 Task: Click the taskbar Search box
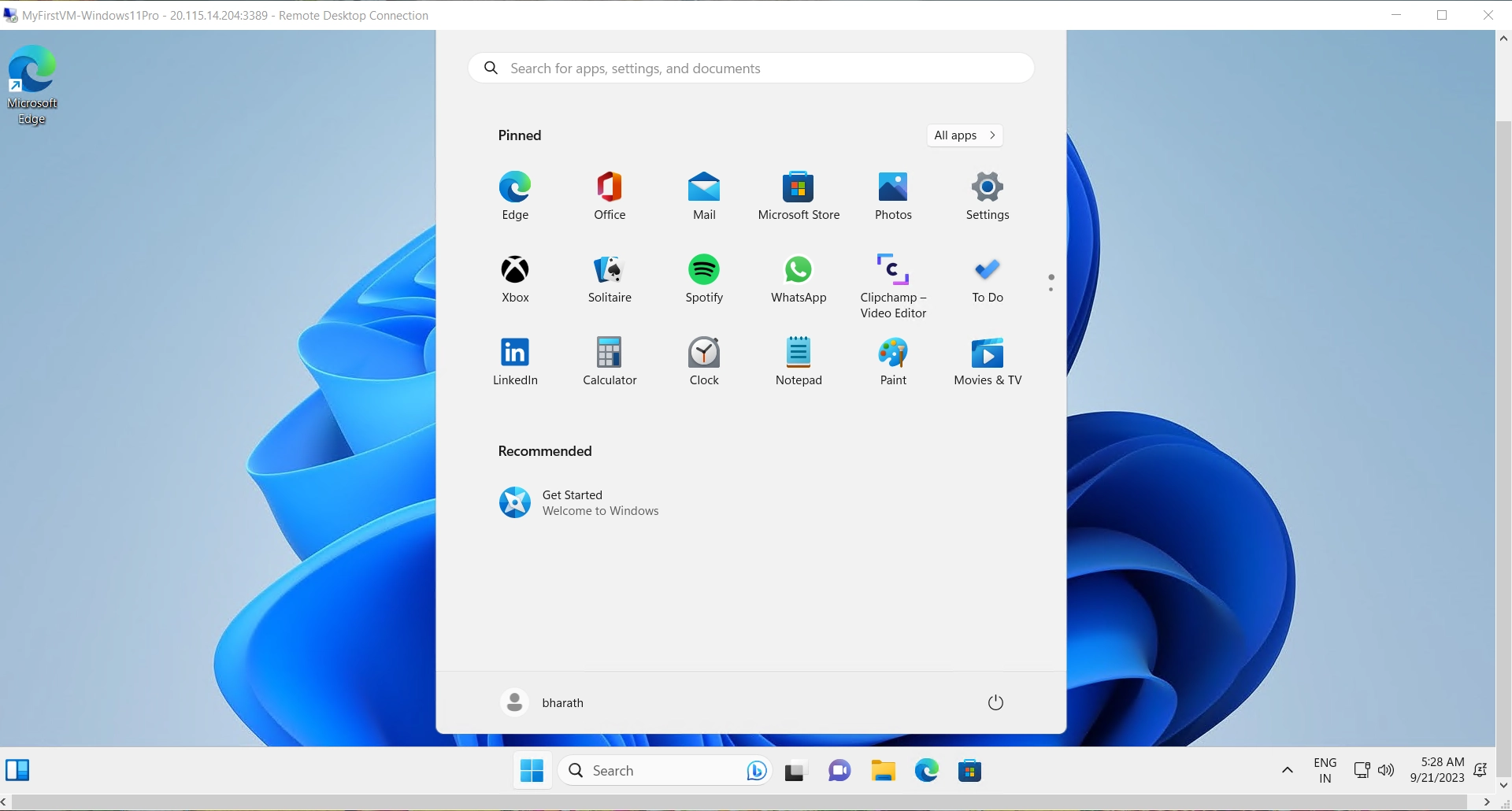(665, 771)
